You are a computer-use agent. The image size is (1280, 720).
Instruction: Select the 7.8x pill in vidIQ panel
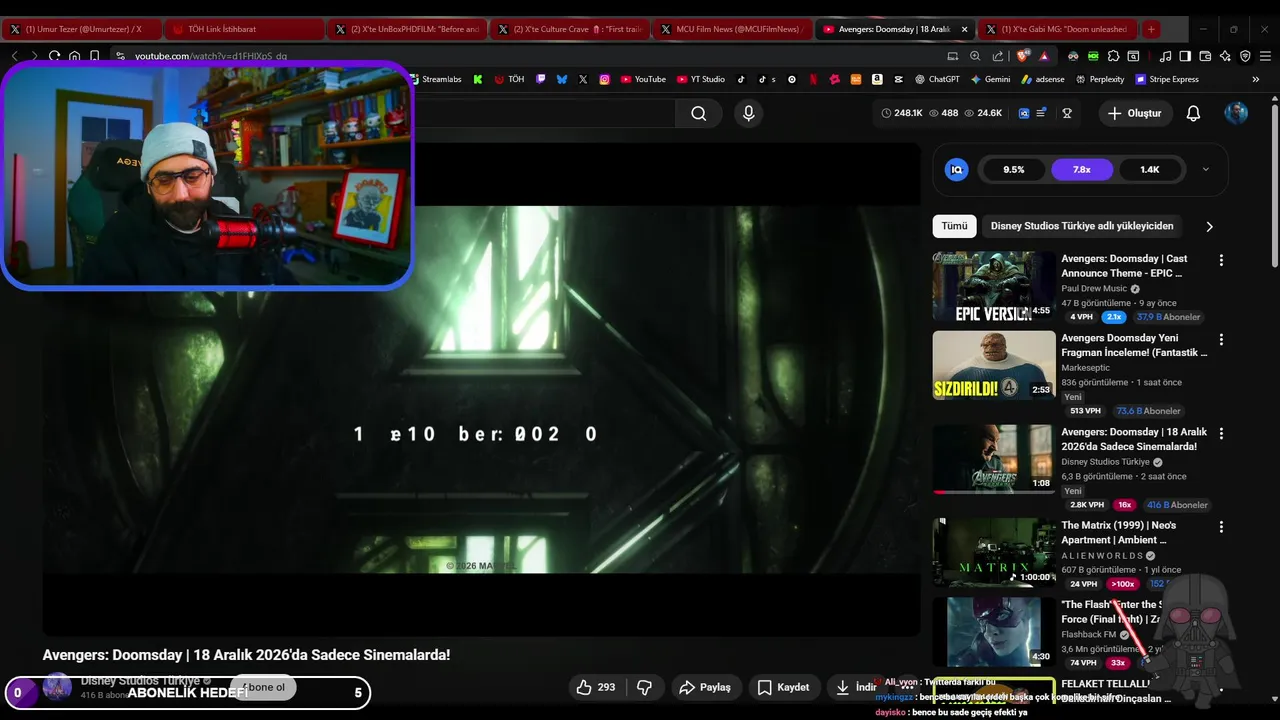pos(1082,170)
